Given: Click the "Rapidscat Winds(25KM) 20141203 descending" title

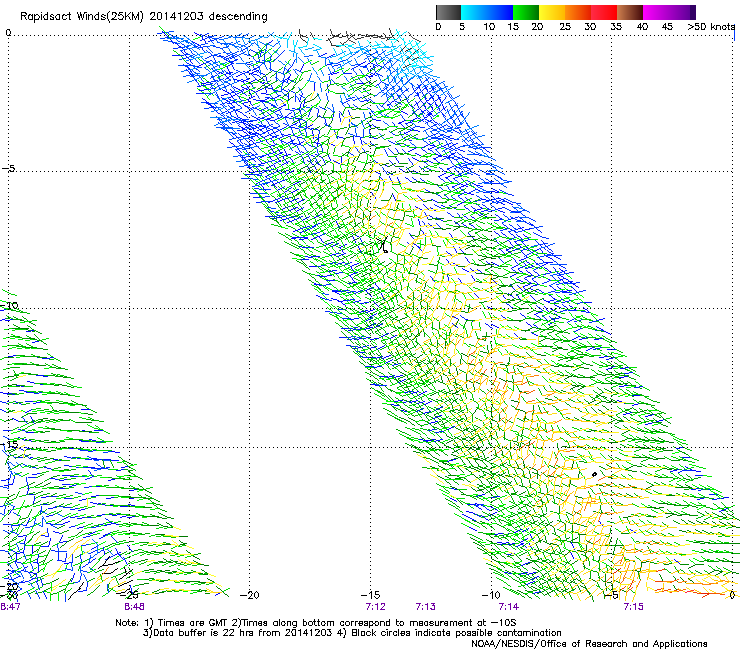Looking at the screenshot, I should (x=143, y=17).
